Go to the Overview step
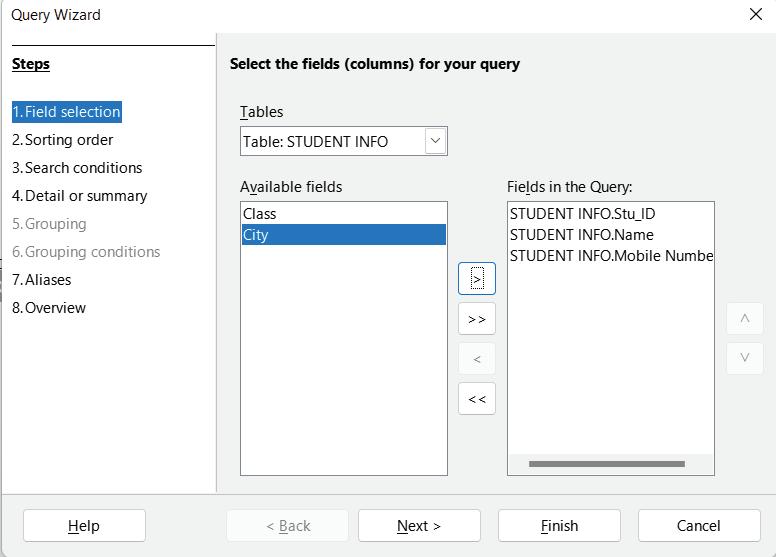The image size is (776, 557). click(49, 308)
